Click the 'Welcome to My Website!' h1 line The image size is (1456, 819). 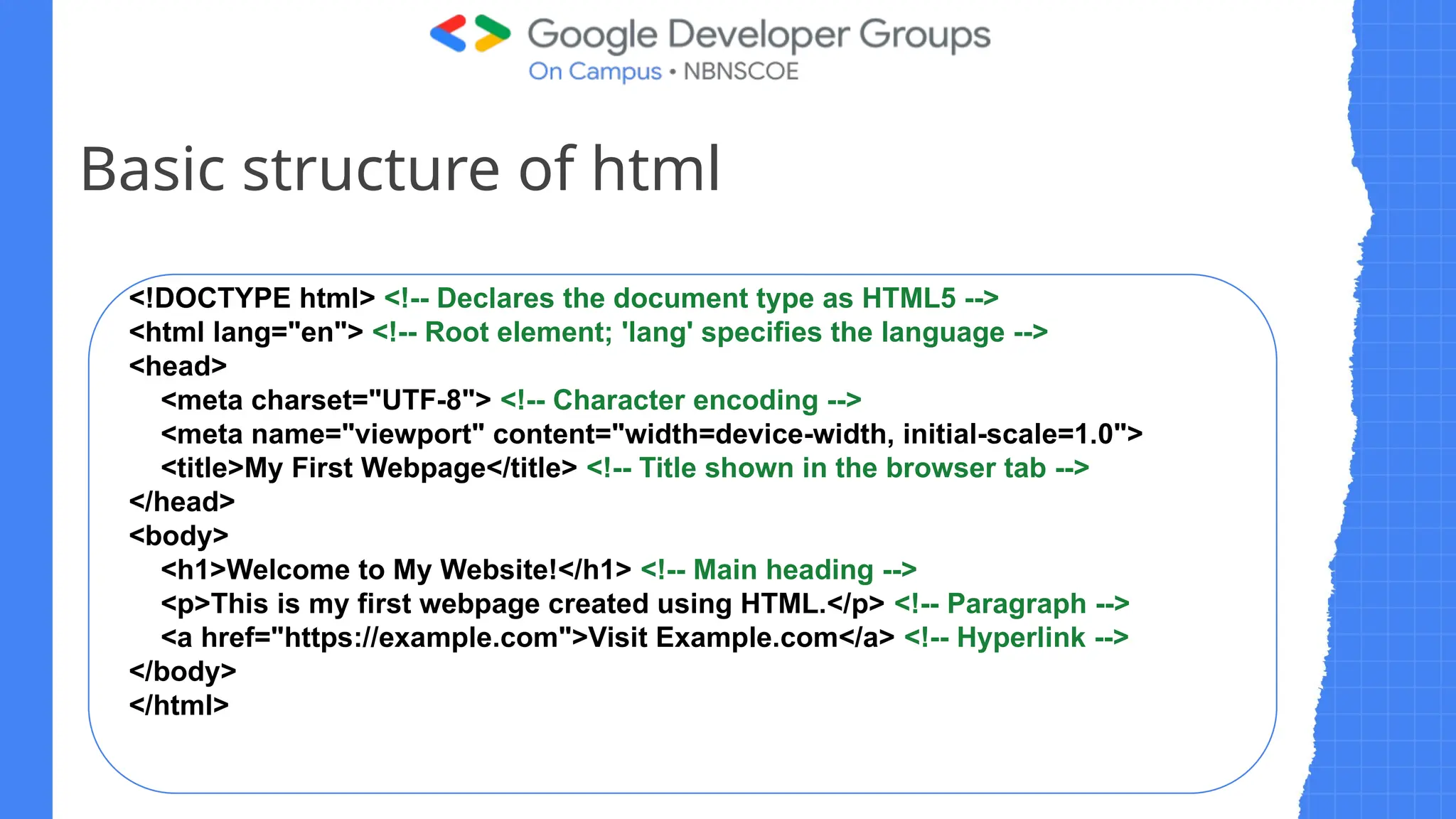[395, 570]
